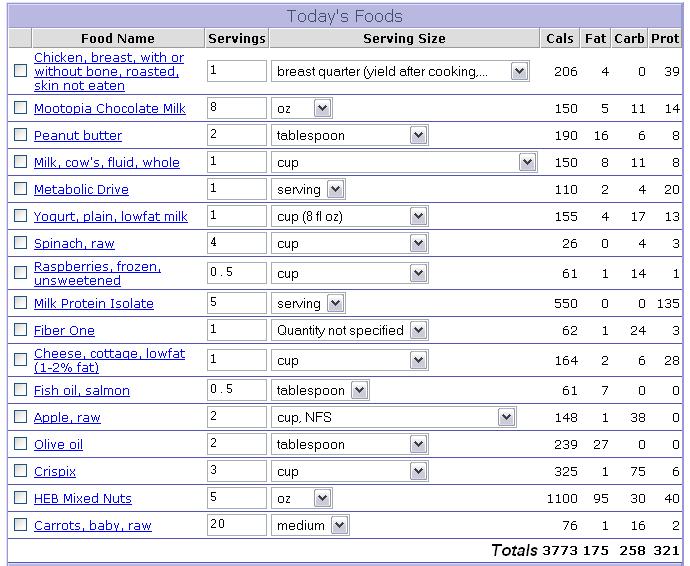Focus the Cheese, cottage servings input

pos(236,360)
